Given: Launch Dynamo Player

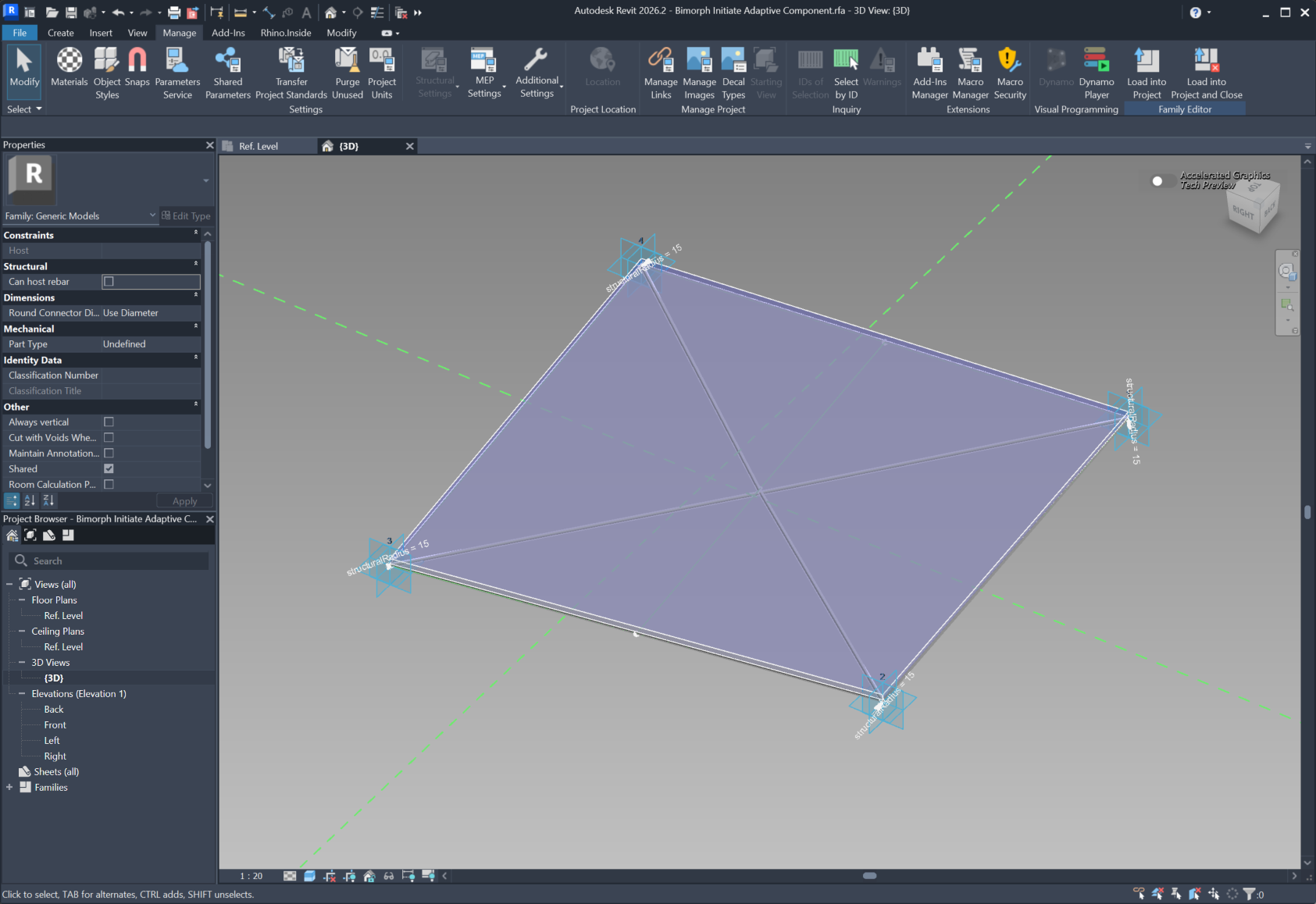Looking at the screenshot, I should click(1097, 73).
